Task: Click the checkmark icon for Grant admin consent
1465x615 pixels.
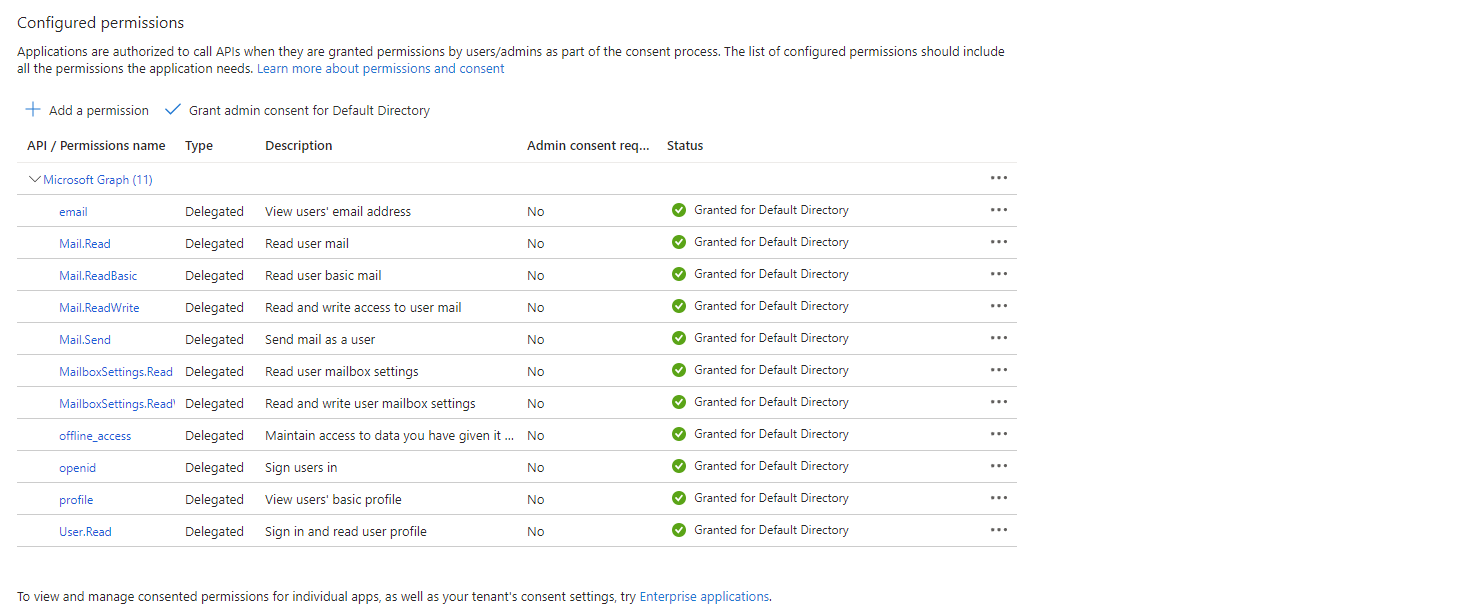Action: pos(173,110)
